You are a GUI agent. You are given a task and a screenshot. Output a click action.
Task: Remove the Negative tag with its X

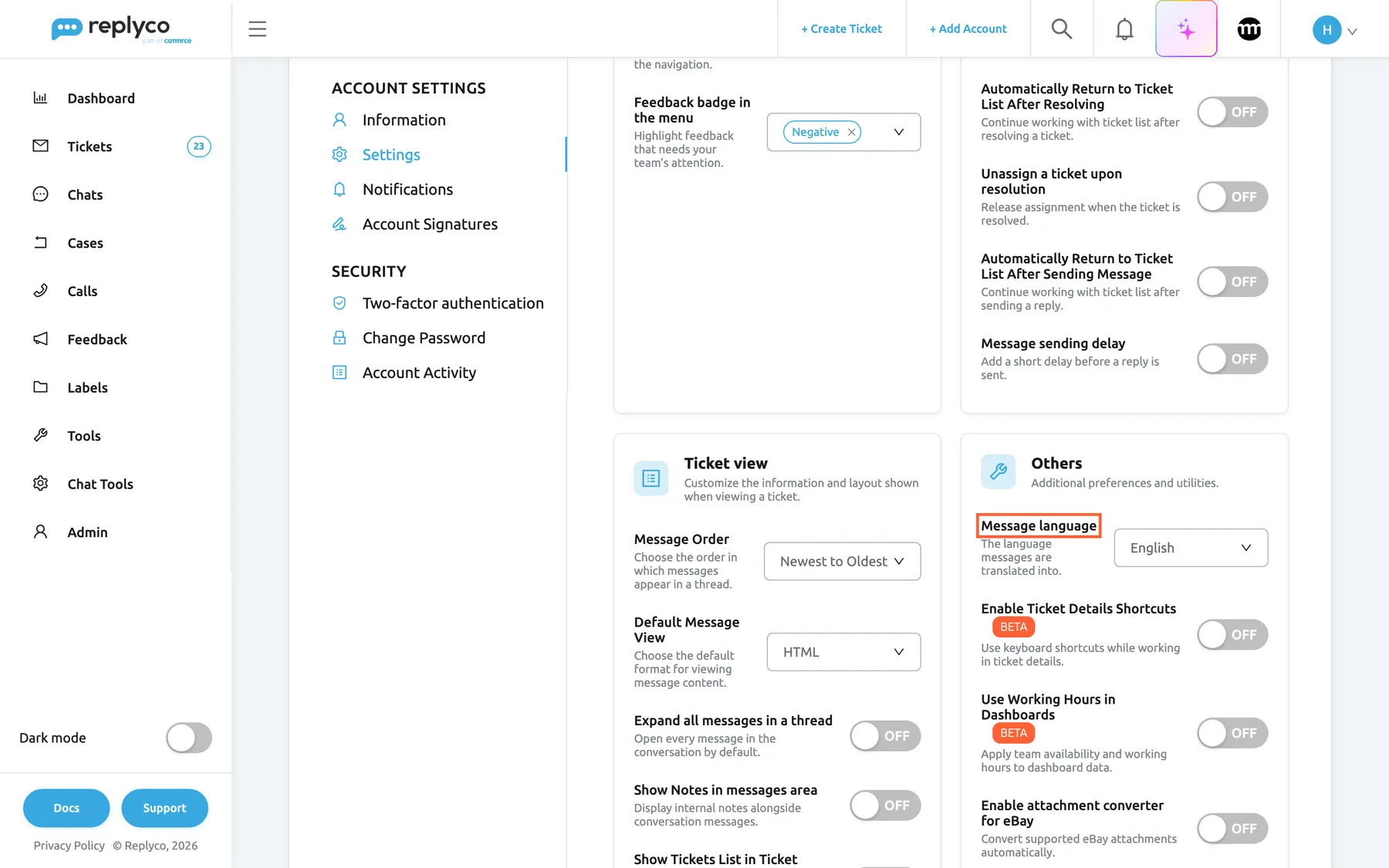click(851, 132)
